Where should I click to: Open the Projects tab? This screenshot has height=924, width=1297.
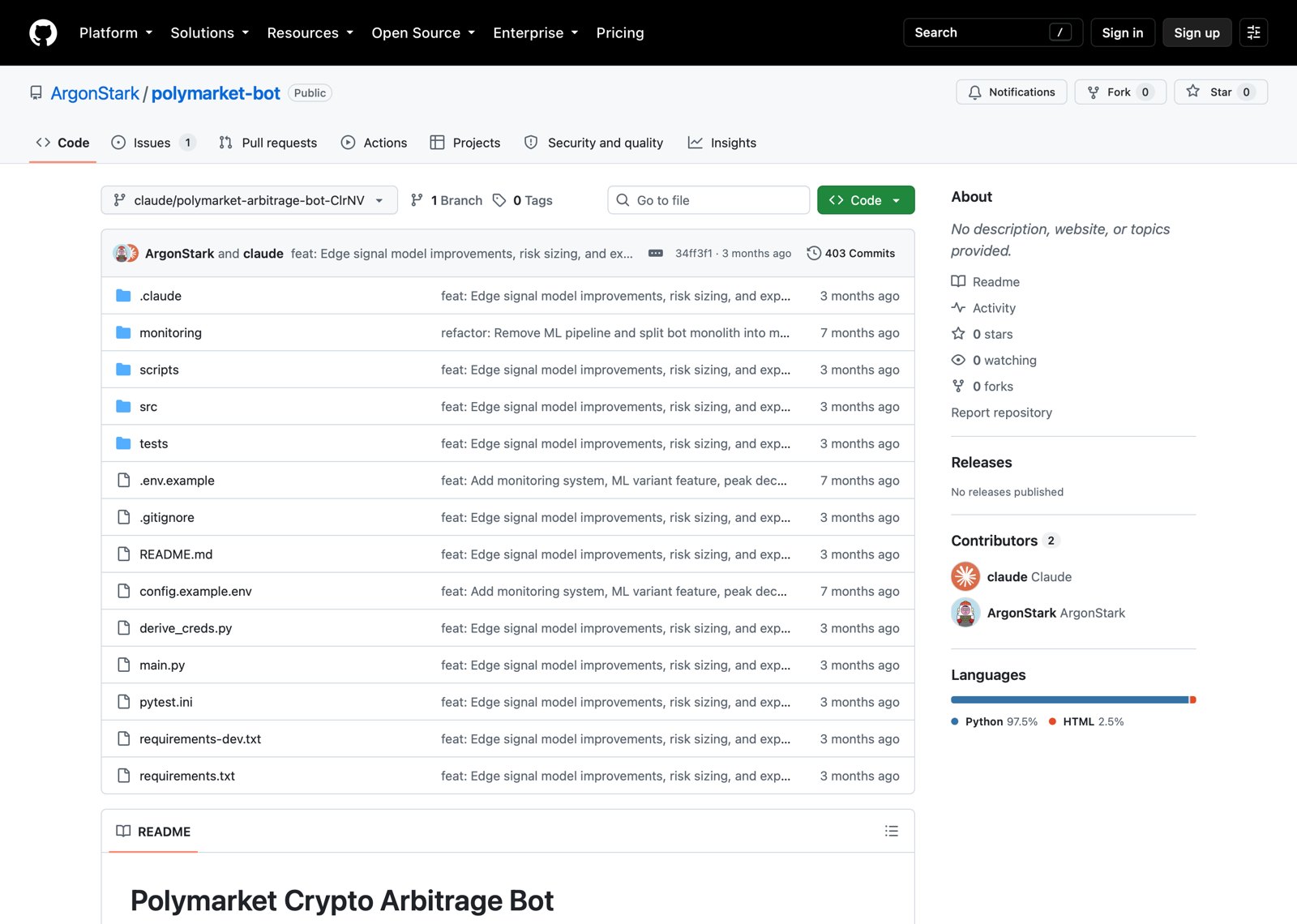(x=465, y=143)
